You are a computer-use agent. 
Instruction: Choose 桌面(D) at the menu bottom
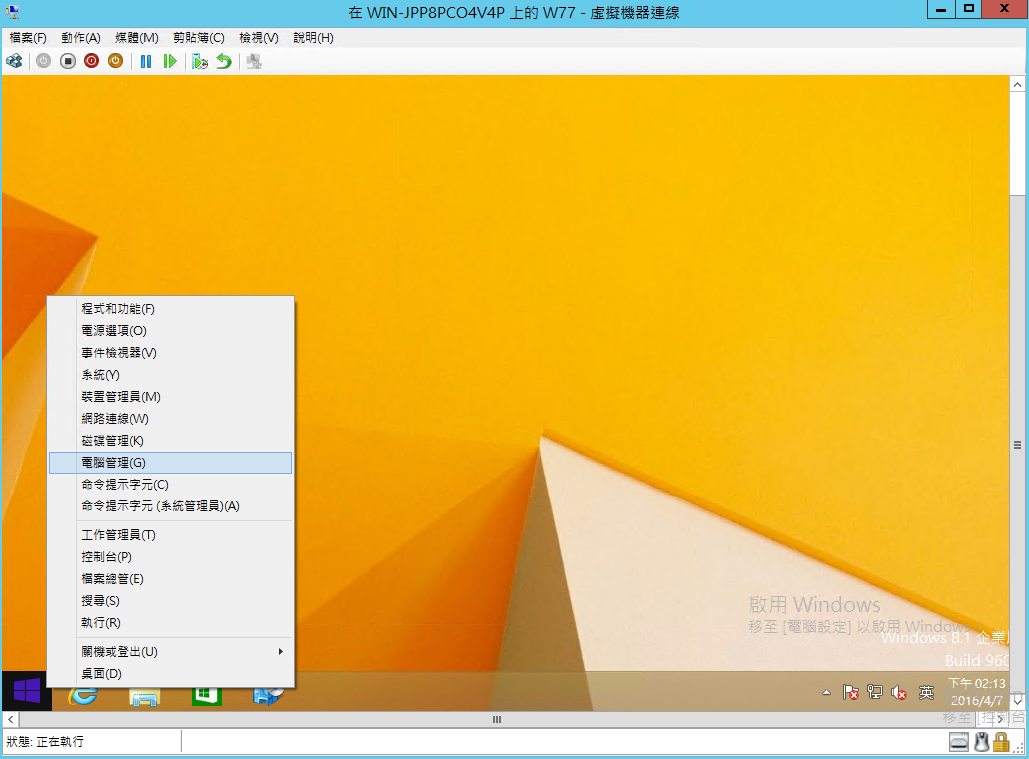point(171,674)
